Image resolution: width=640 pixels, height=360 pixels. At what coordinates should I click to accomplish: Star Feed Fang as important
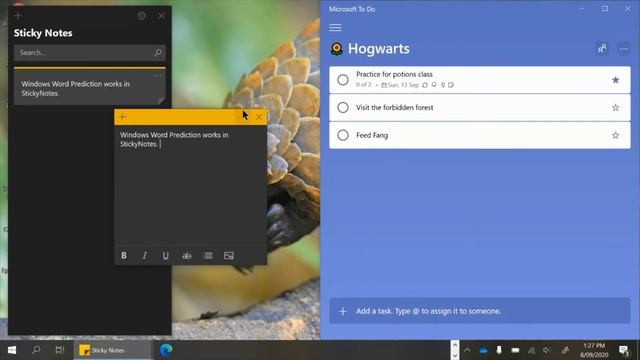click(616, 135)
